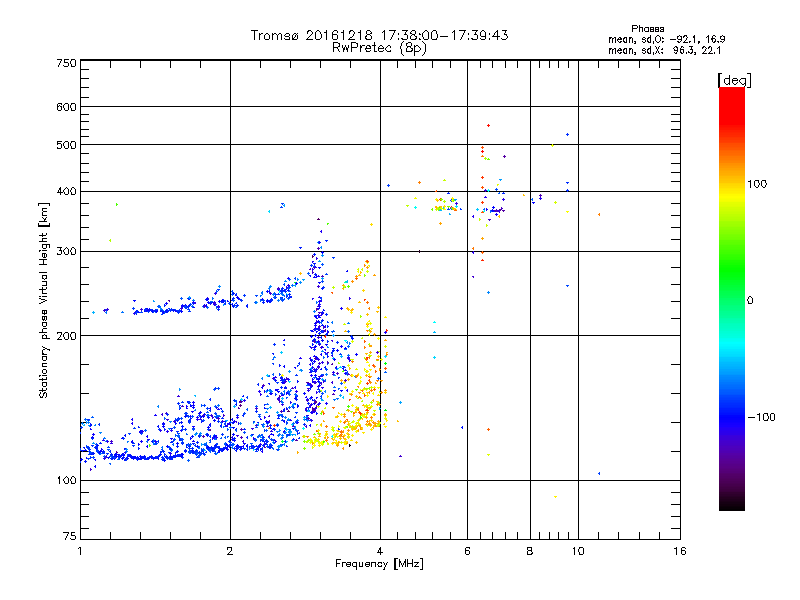
Task: Click the frequency axis tick label '1'
Action: click(80, 551)
